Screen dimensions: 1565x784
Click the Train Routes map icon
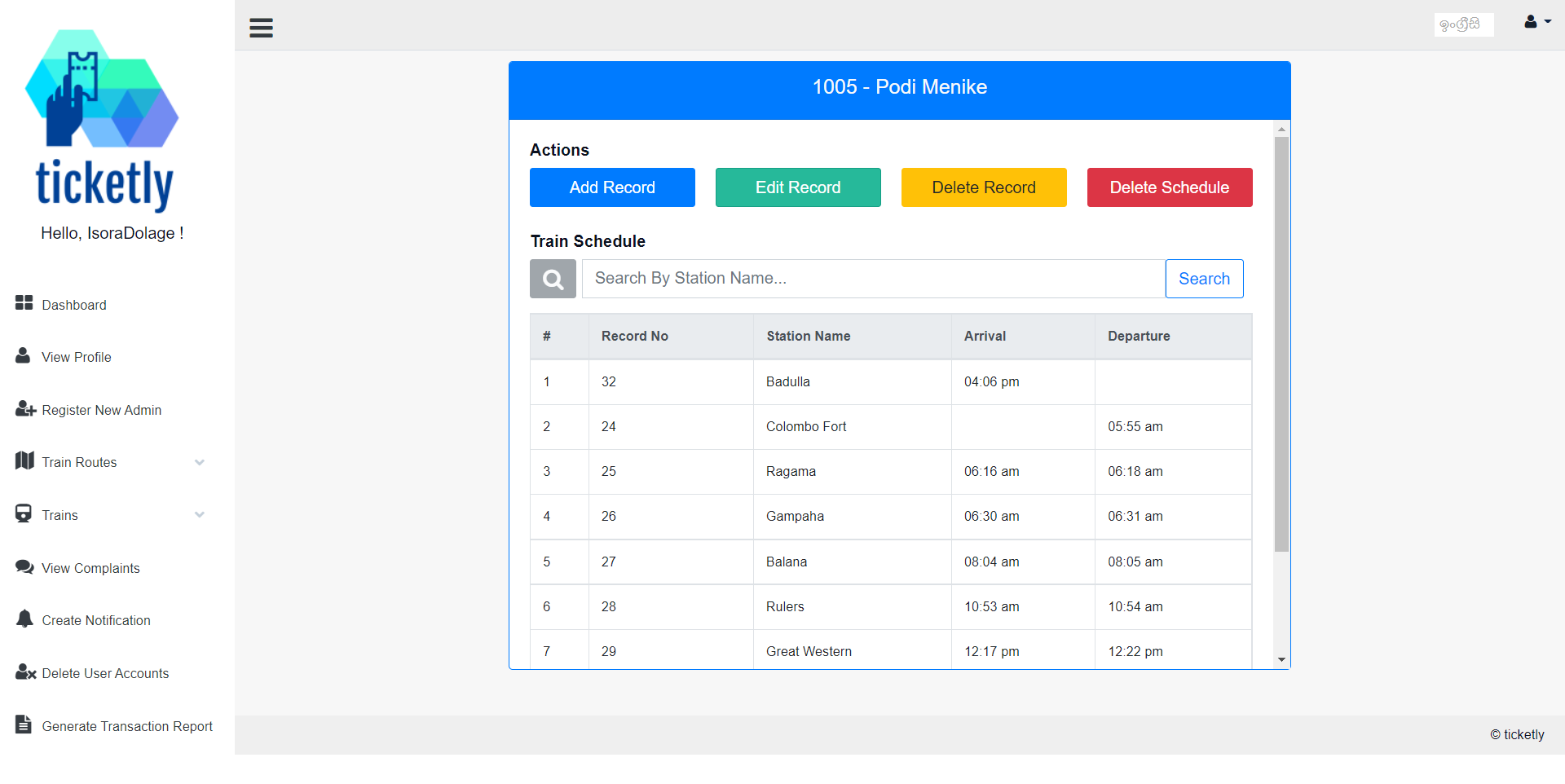pyautogui.click(x=24, y=460)
